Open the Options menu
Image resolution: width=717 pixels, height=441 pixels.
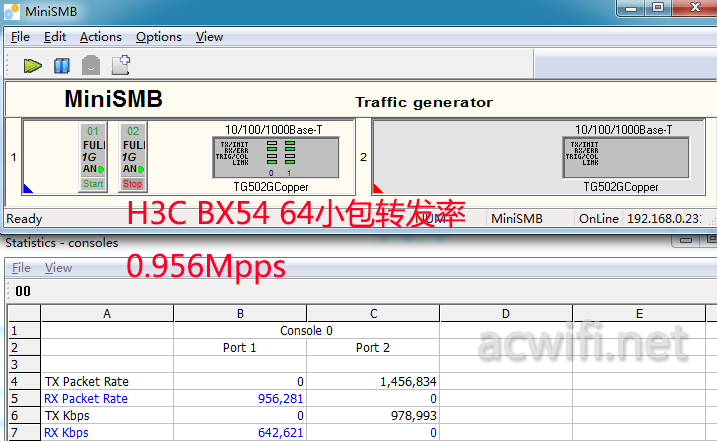(x=159, y=37)
